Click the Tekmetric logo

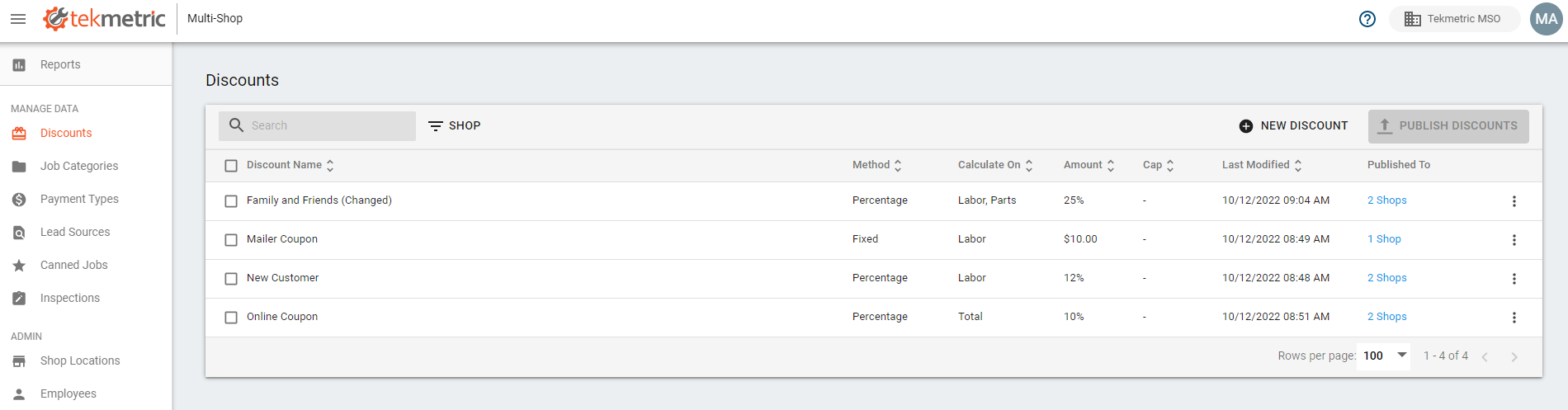pyautogui.click(x=105, y=18)
